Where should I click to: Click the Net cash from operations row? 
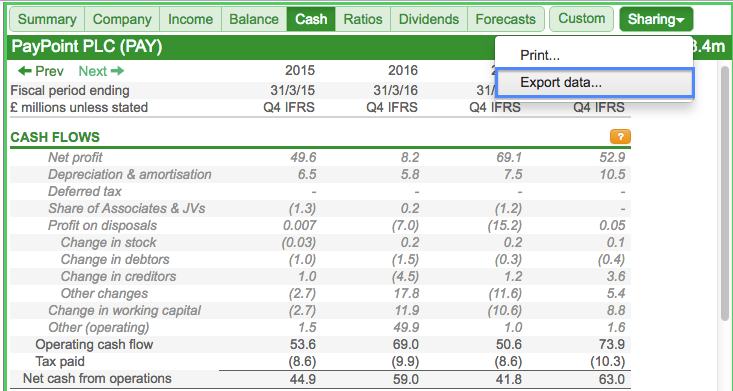[x=320, y=379]
